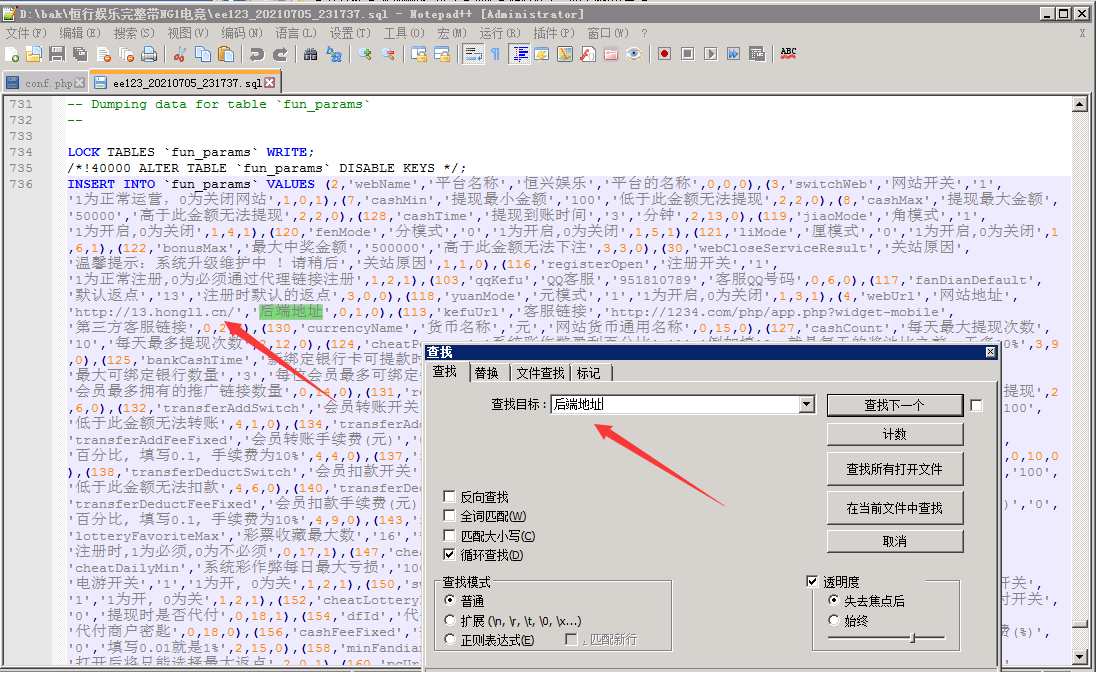The width and height of the screenshot is (1096, 673).
Task: Select the 正则表达式 search mode radio
Action: point(450,639)
